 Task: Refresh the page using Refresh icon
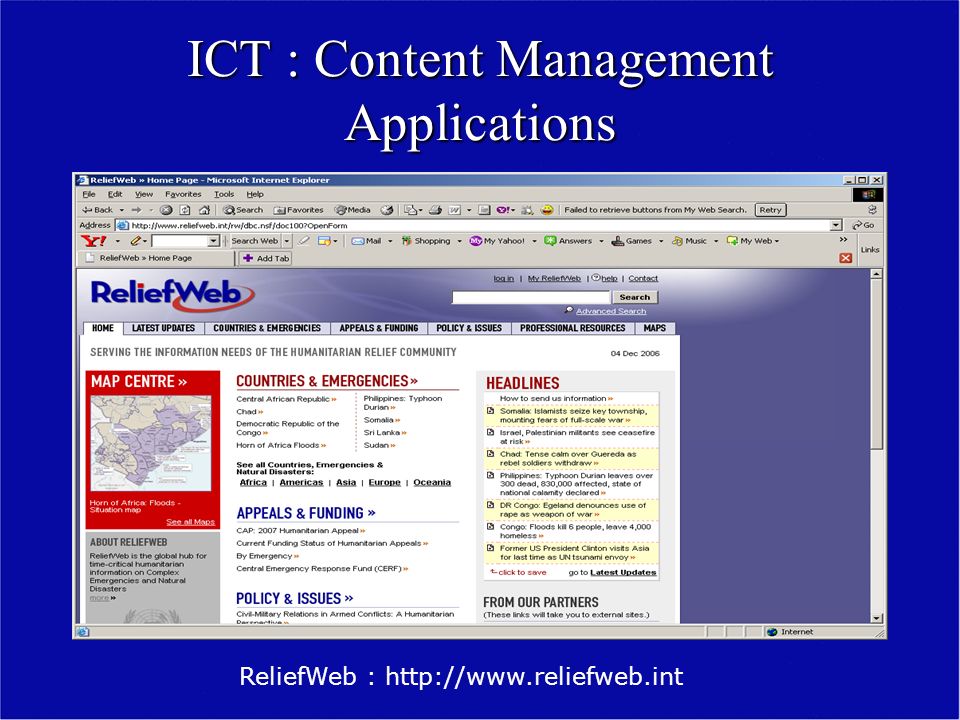point(185,210)
